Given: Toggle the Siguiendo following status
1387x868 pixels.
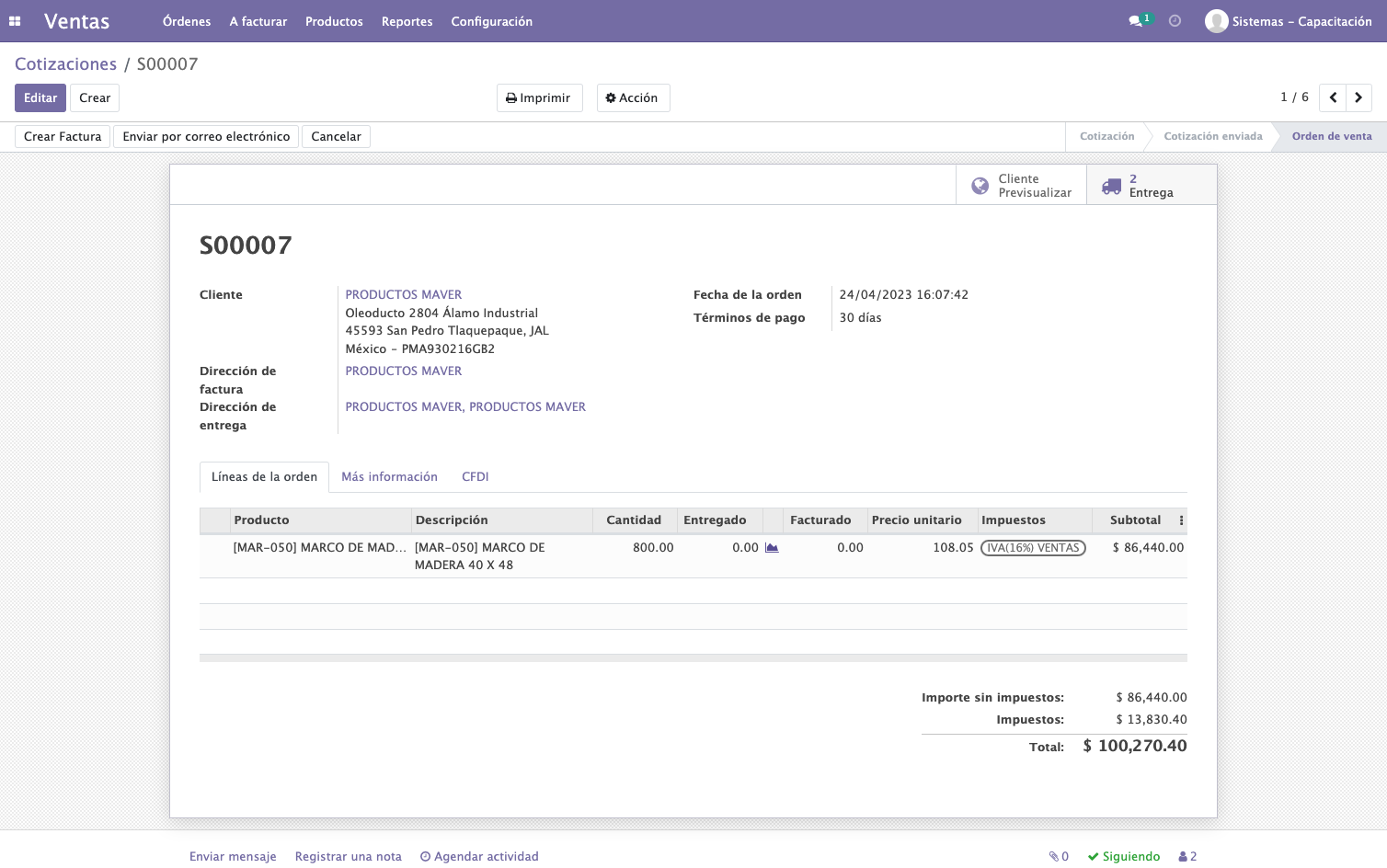Looking at the screenshot, I should 1124,856.
